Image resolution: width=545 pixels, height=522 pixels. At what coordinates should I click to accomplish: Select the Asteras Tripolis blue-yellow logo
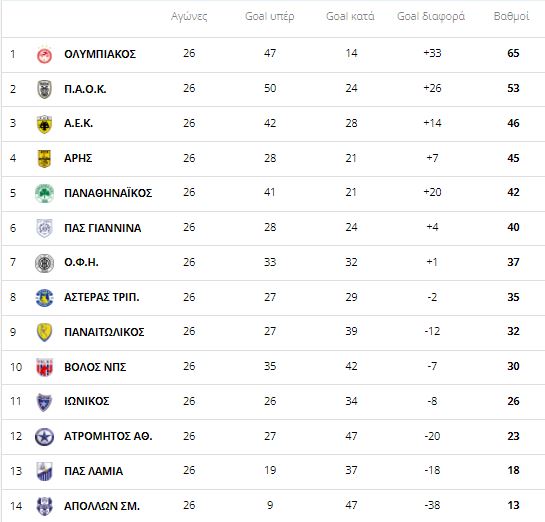tap(44, 298)
